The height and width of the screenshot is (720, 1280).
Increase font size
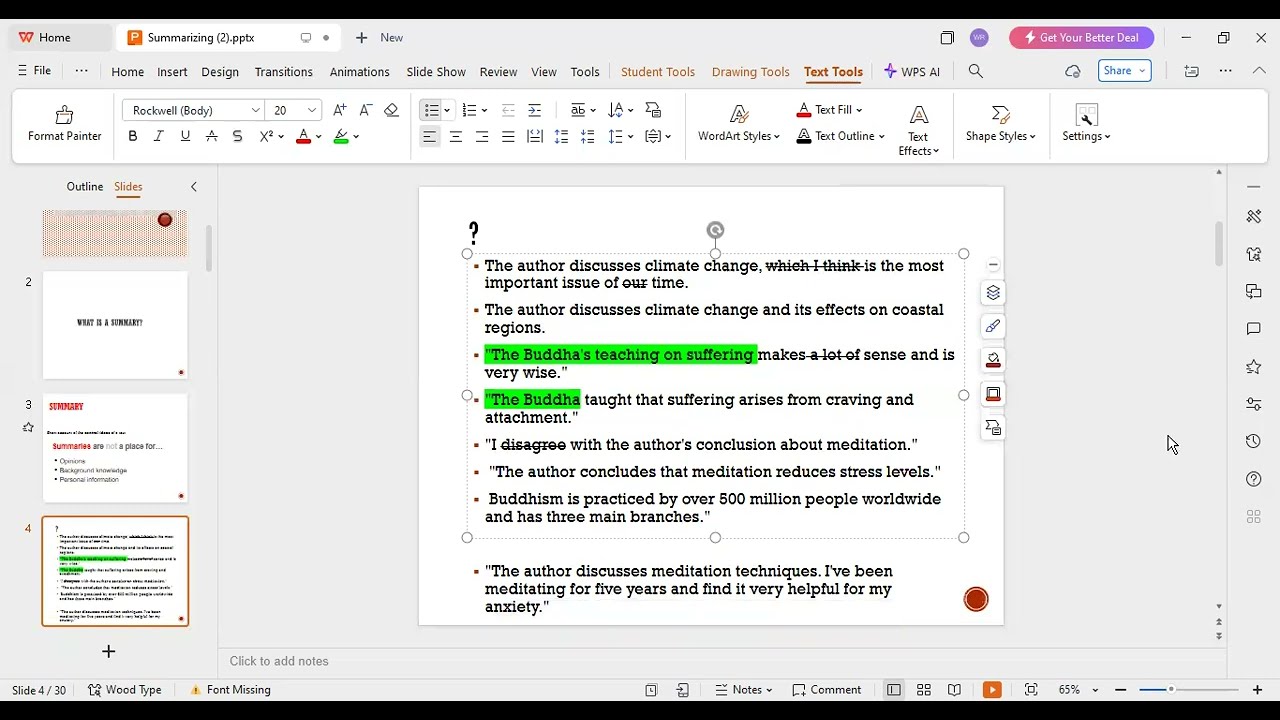click(339, 110)
